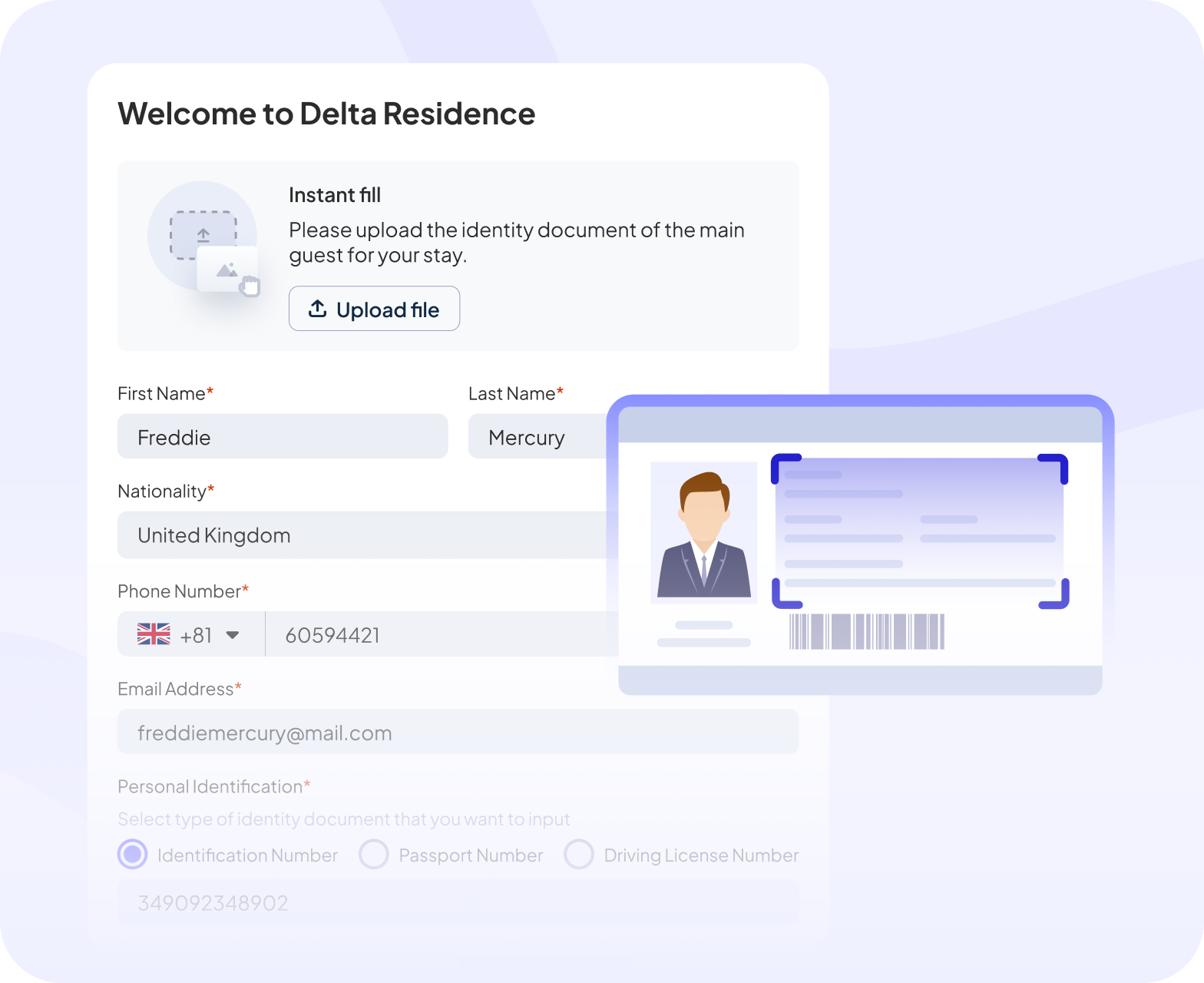Click the ID card portrait photo
Screen dimensions: 1204x983
(x=703, y=532)
